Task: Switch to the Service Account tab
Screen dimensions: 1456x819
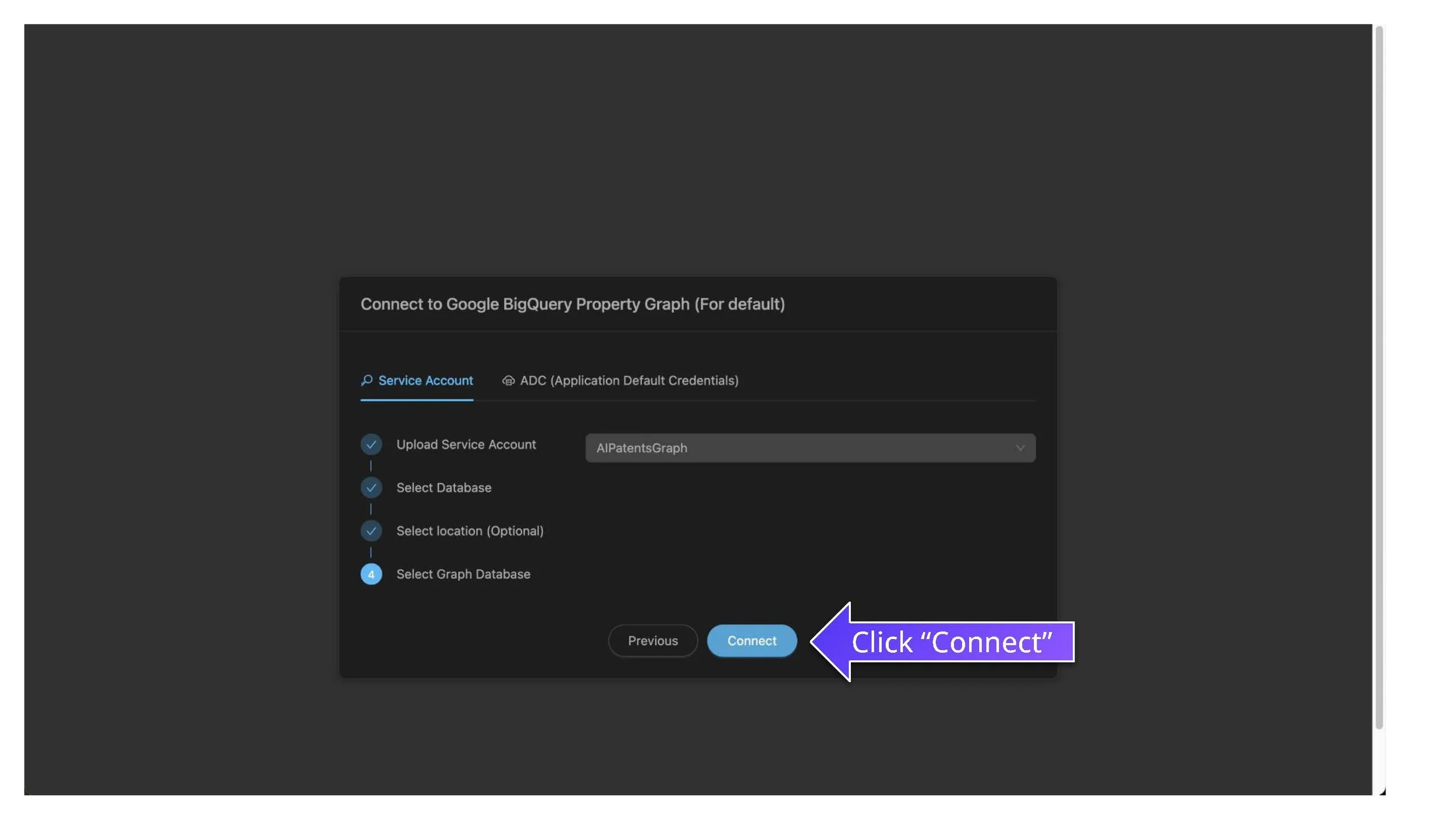Action: point(425,380)
